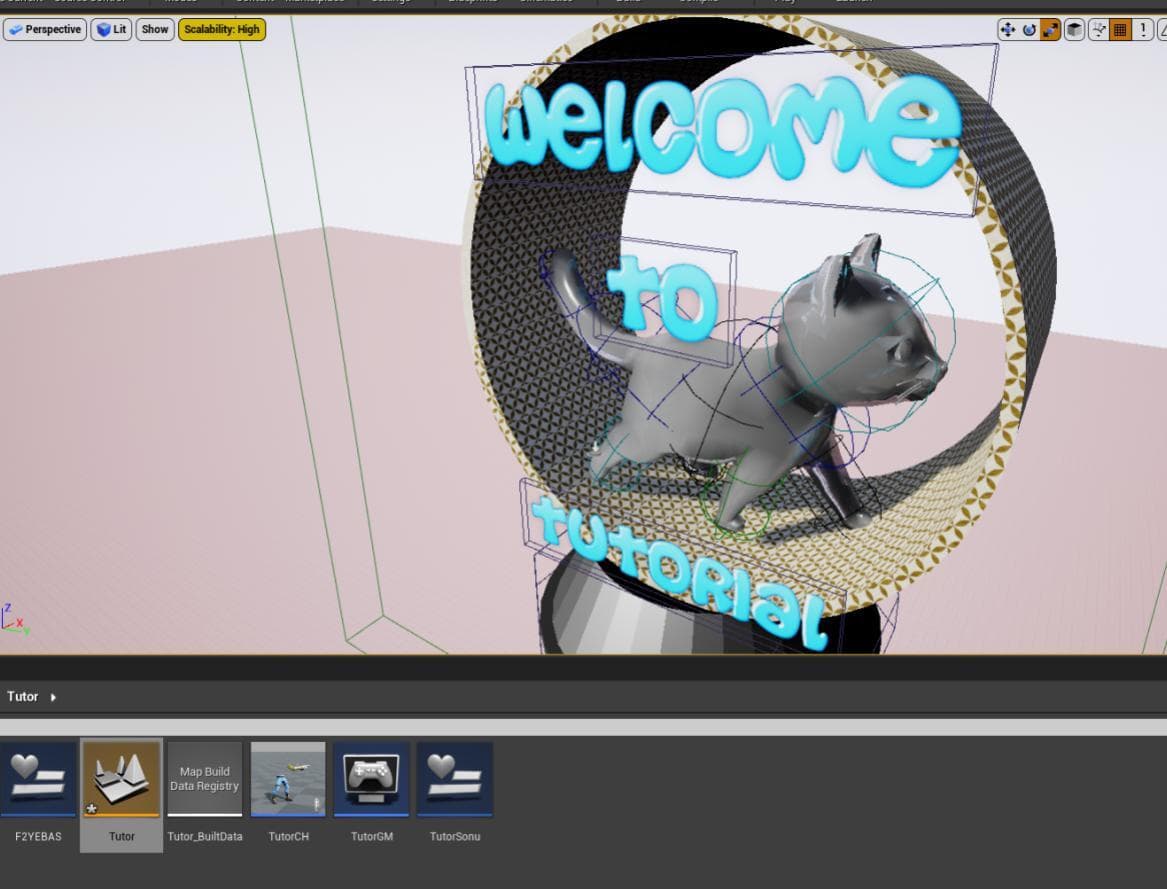Select the translate (move) transform tool
This screenshot has height=889, width=1167.
click(1007, 30)
